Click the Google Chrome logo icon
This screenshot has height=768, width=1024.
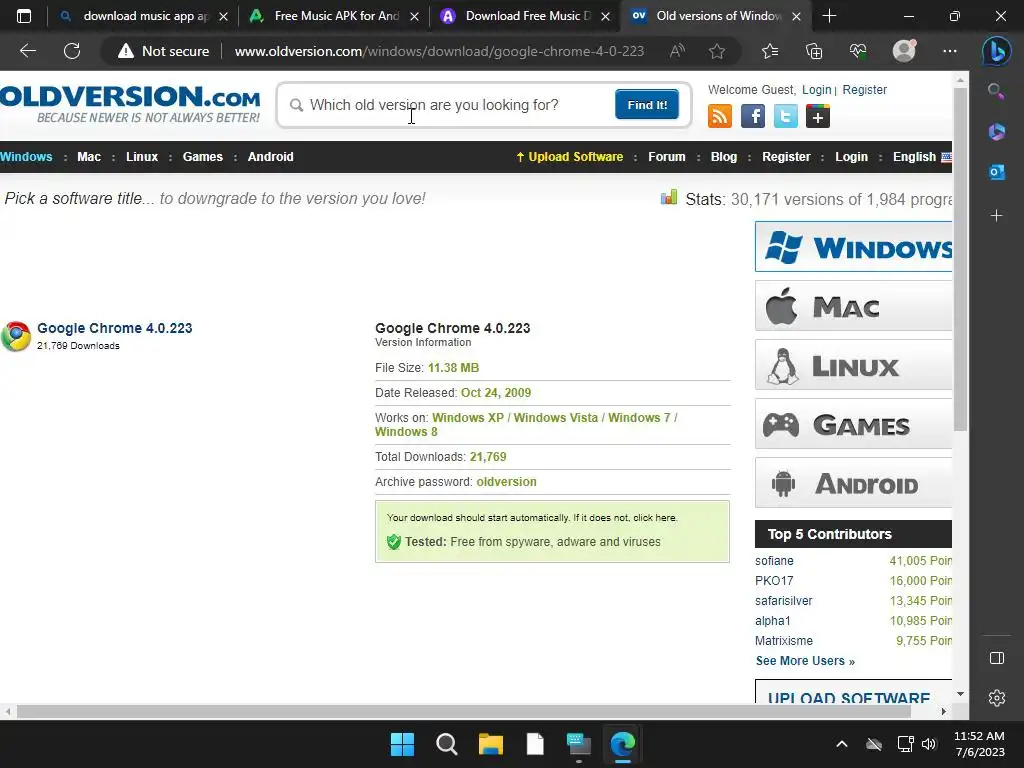(x=16, y=336)
